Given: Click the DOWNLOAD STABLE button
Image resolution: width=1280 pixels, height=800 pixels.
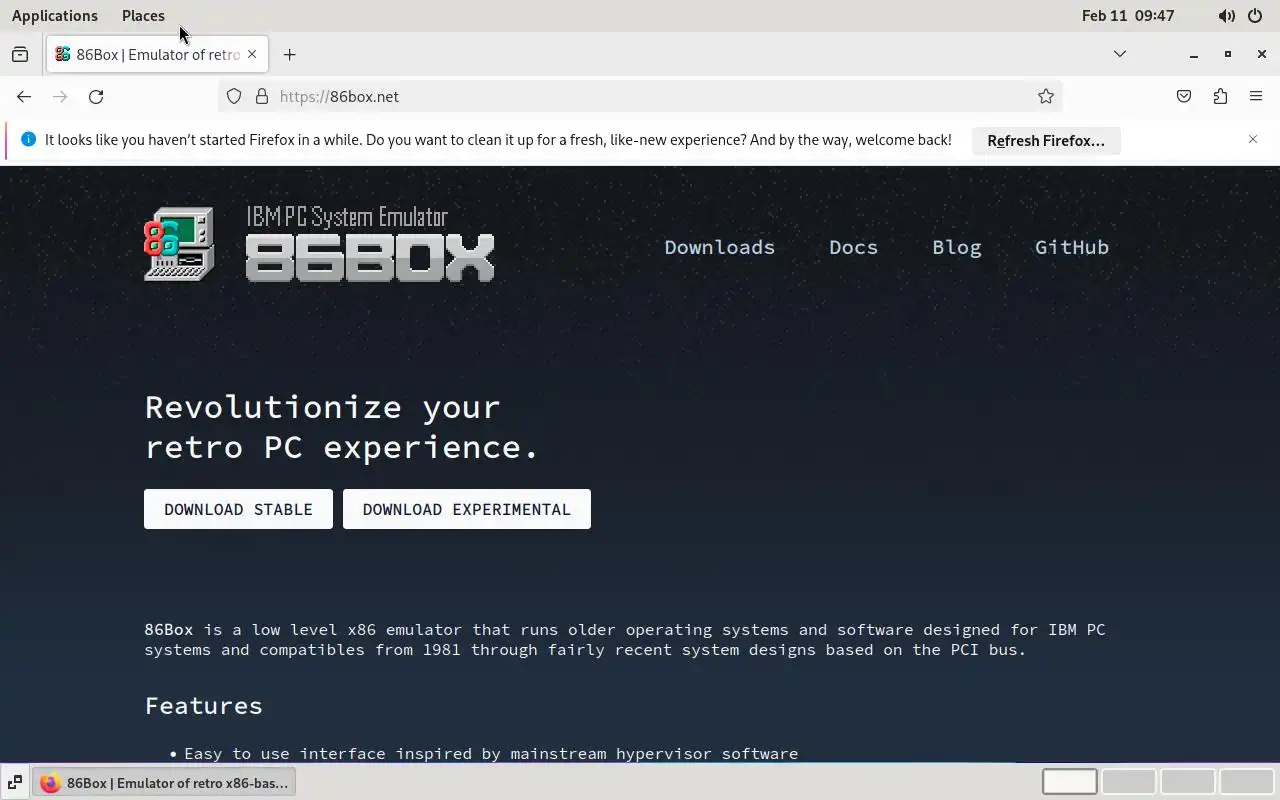Looking at the screenshot, I should point(238,509).
